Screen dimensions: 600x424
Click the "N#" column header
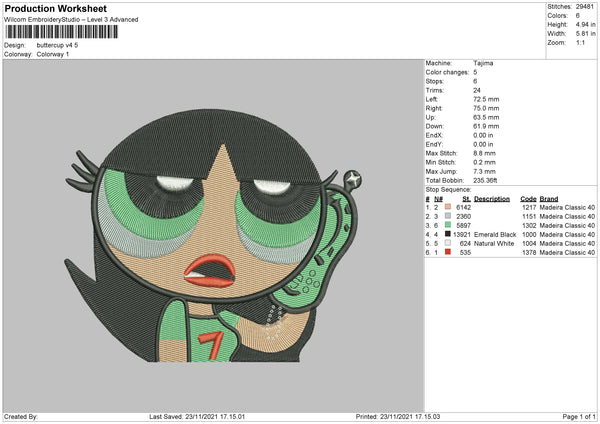(439, 199)
